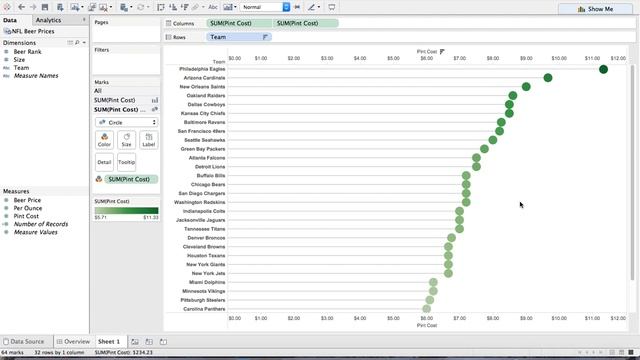Click the Undo back arrow

(21, 7)
